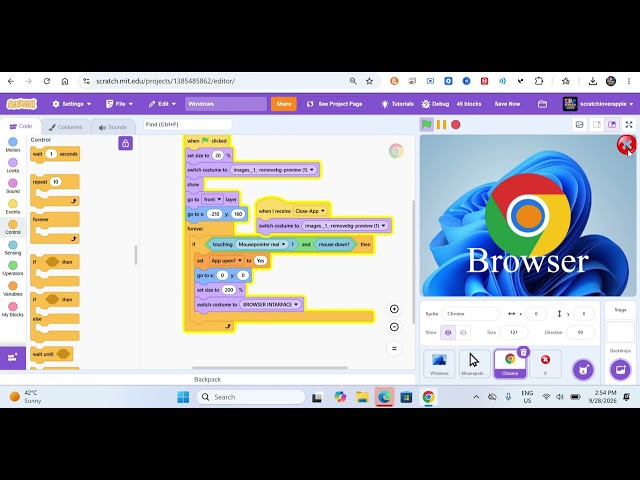640x480 pixels.
Task: Reset the workspace zoom to default
Action: [394, 348]
